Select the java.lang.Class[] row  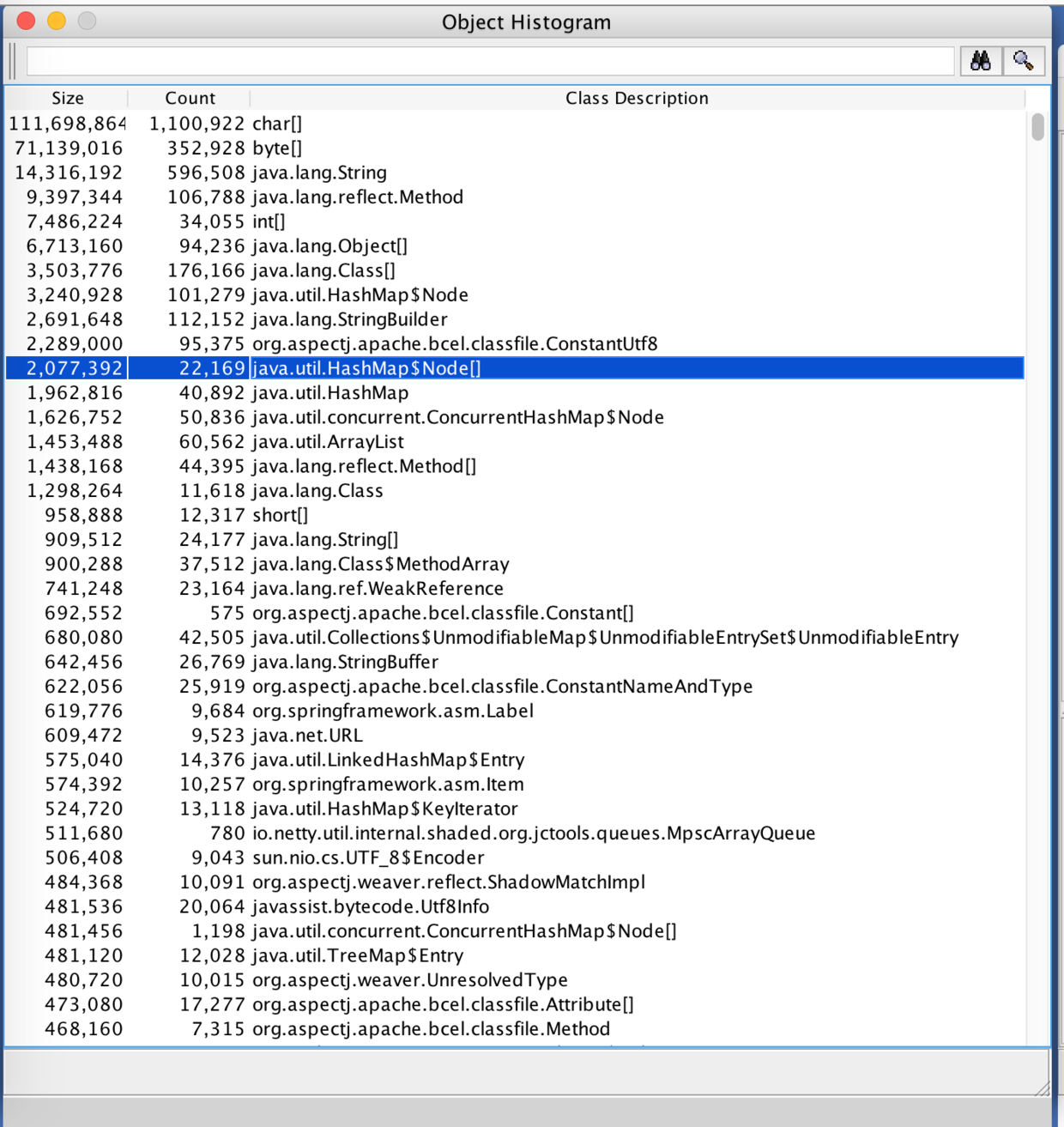[515, 270]
